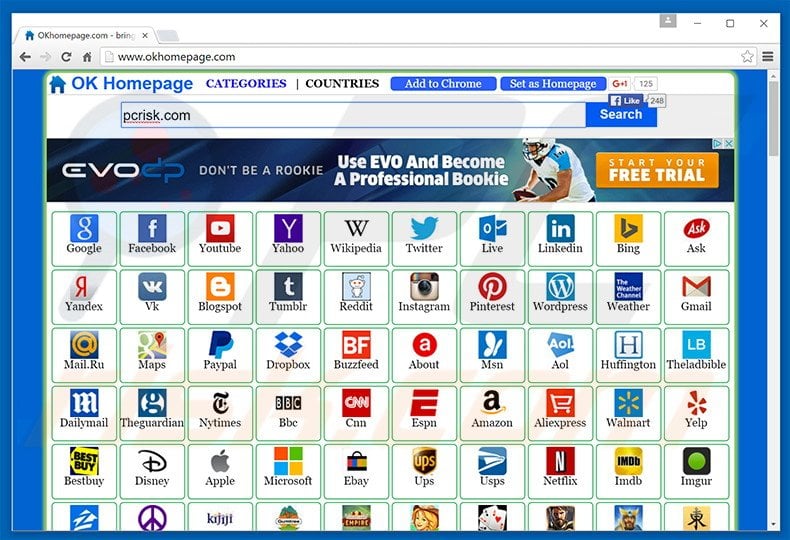This screenshot has width=790, height=540.
Task: Open the Yandex tile
Action: [84, 297]
